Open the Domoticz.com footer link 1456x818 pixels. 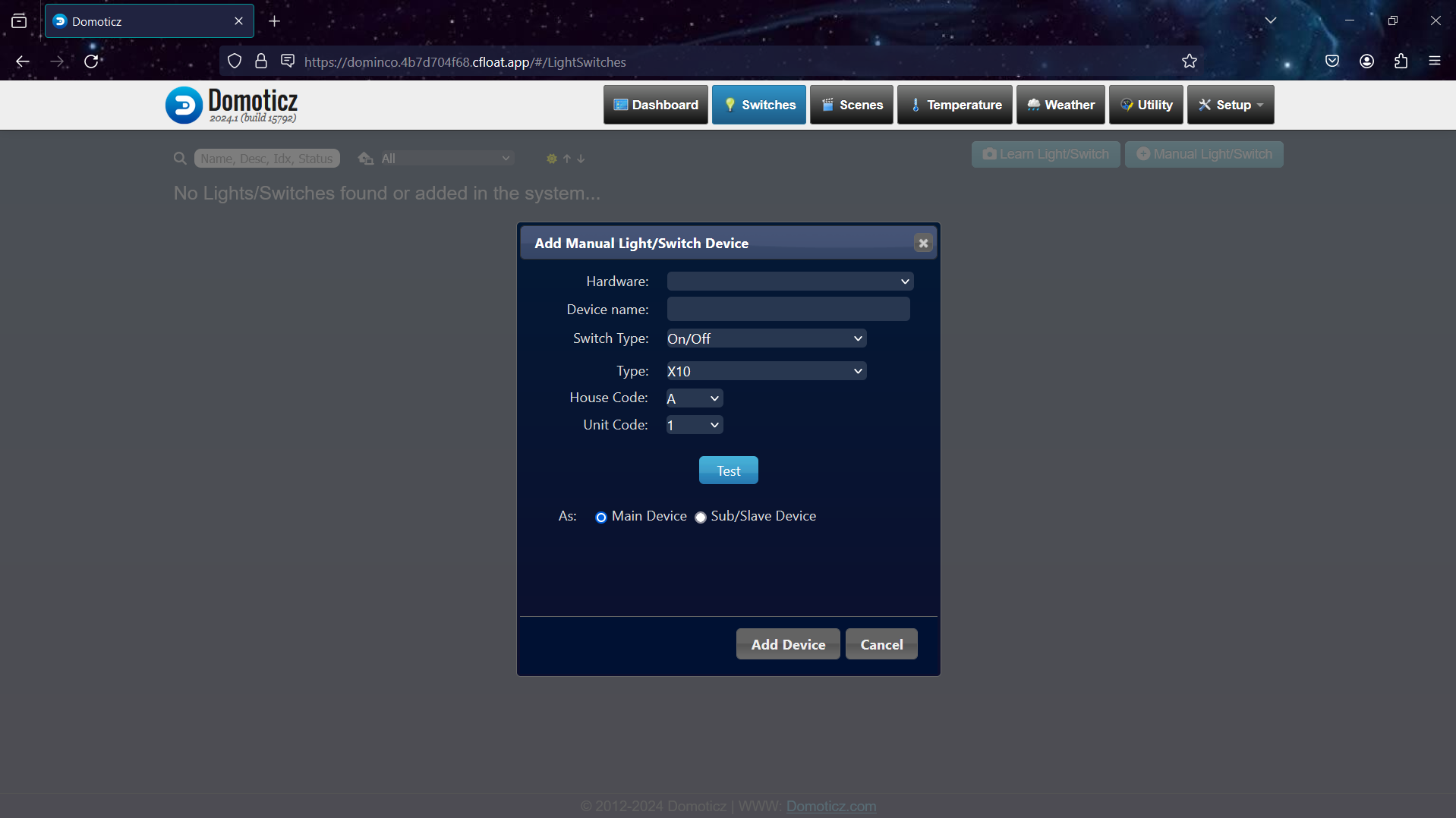tap(831, 806)
